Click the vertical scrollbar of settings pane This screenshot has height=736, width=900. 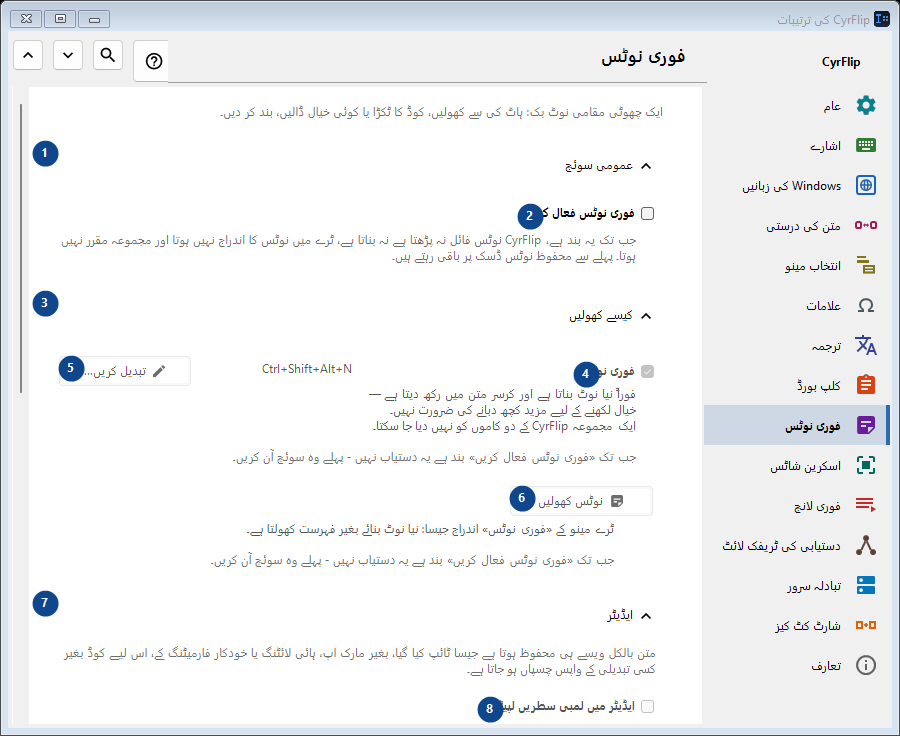coord(21,249)
